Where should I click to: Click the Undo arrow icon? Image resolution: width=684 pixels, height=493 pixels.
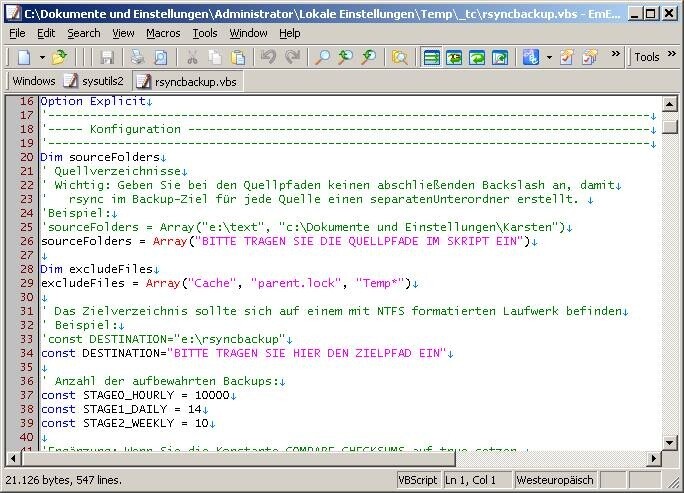point(269,57)
